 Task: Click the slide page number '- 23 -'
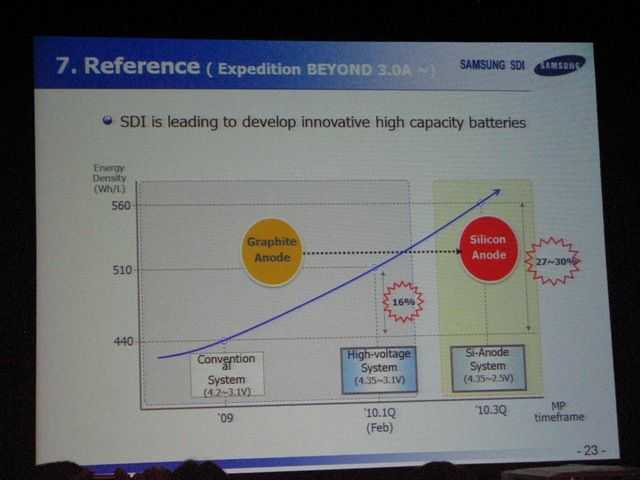coord(591,450)
